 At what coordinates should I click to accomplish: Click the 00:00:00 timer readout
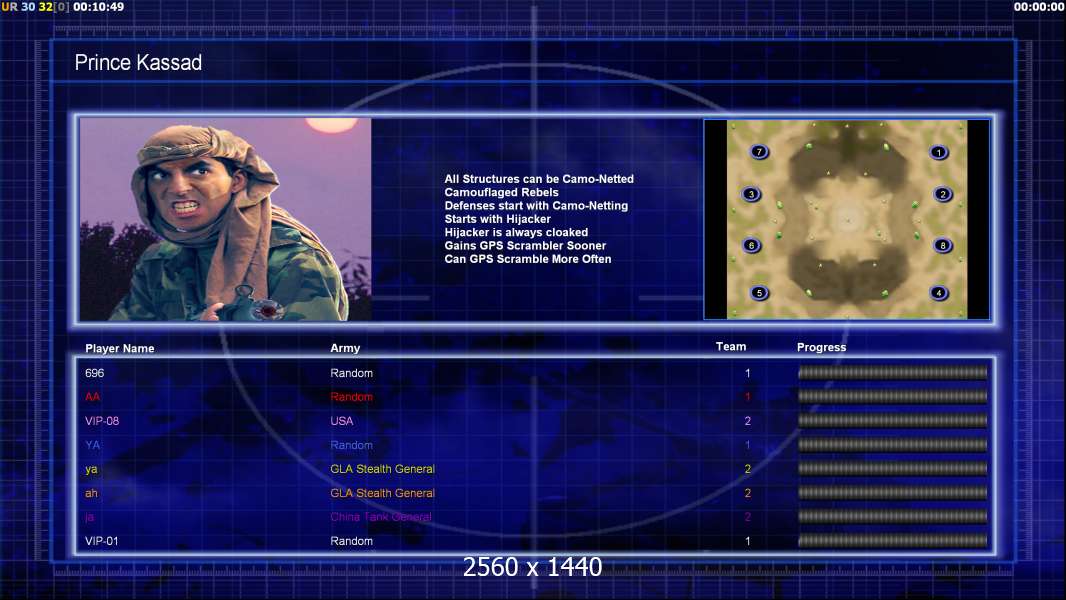1039,7
